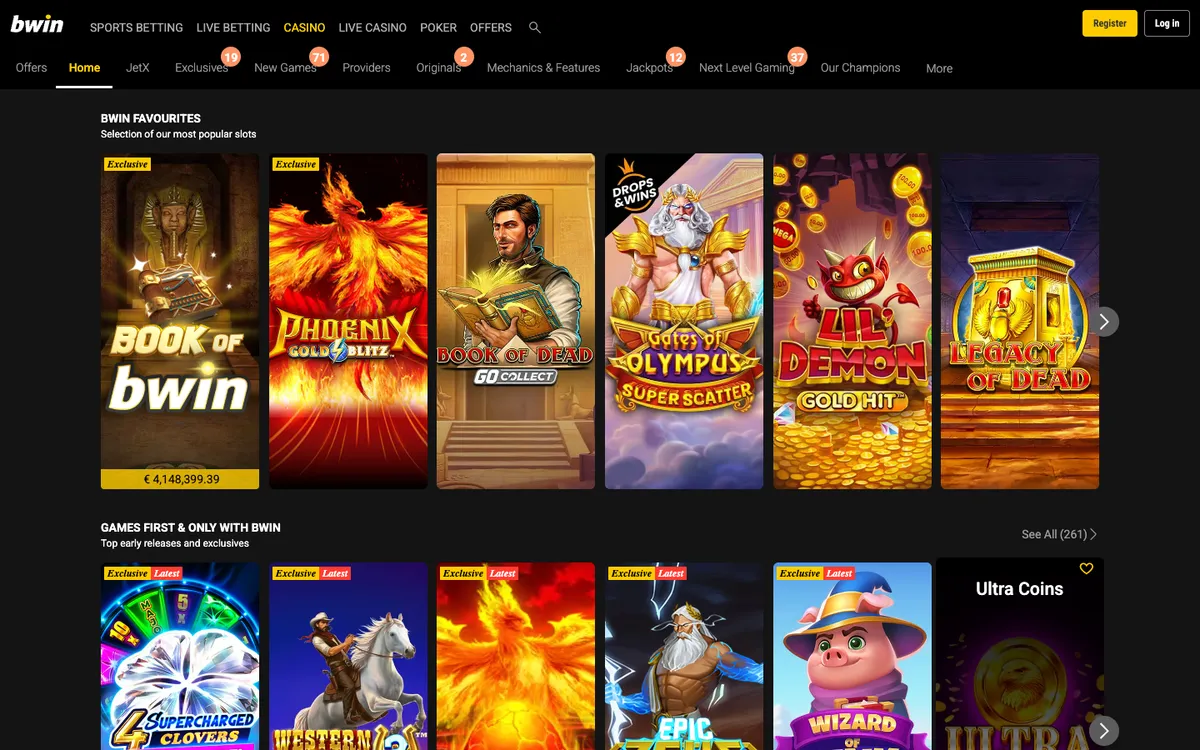1200x750 pixels.
Task: Open the More navigation menu
Action: pyautogui.click(x=939, y=68)
